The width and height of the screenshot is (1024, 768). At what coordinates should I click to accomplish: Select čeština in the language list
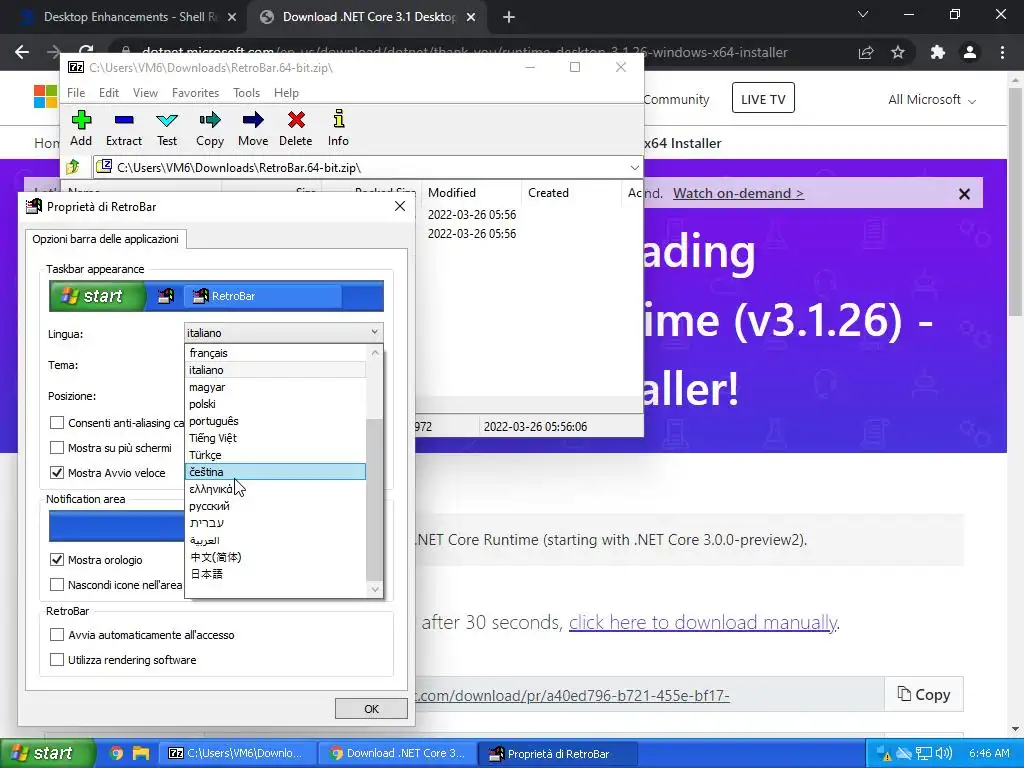(275, 472)
